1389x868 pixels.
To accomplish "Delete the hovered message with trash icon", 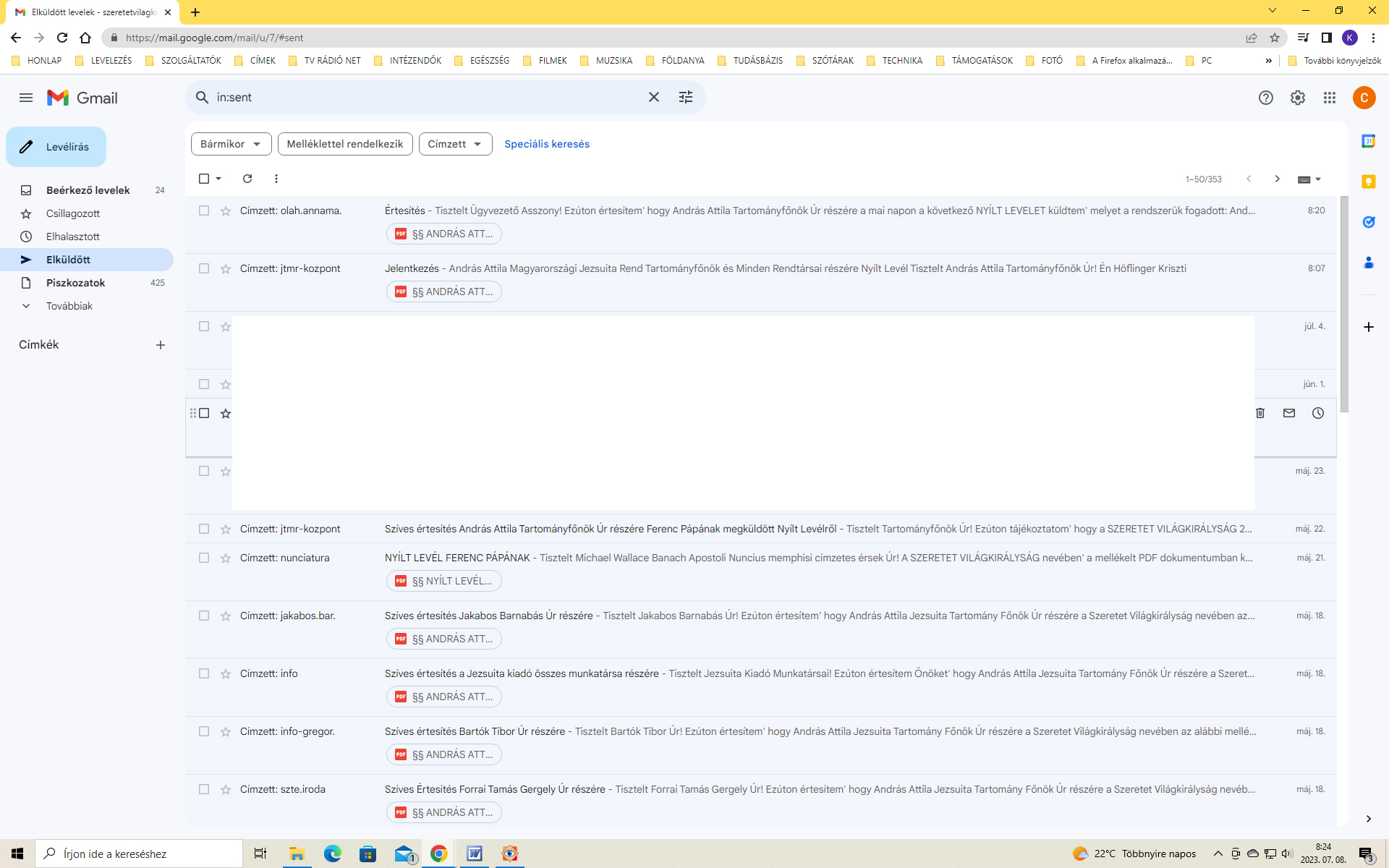I will pos(1260,413).
